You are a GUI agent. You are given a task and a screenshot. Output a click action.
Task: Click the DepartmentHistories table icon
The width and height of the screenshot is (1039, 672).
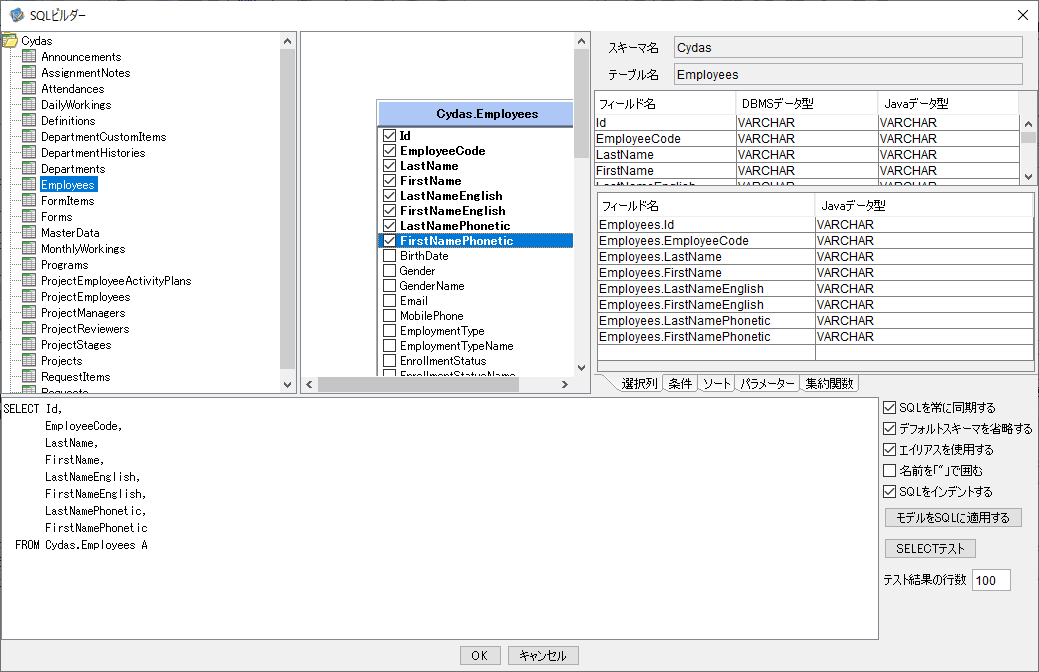pos(29,152)
